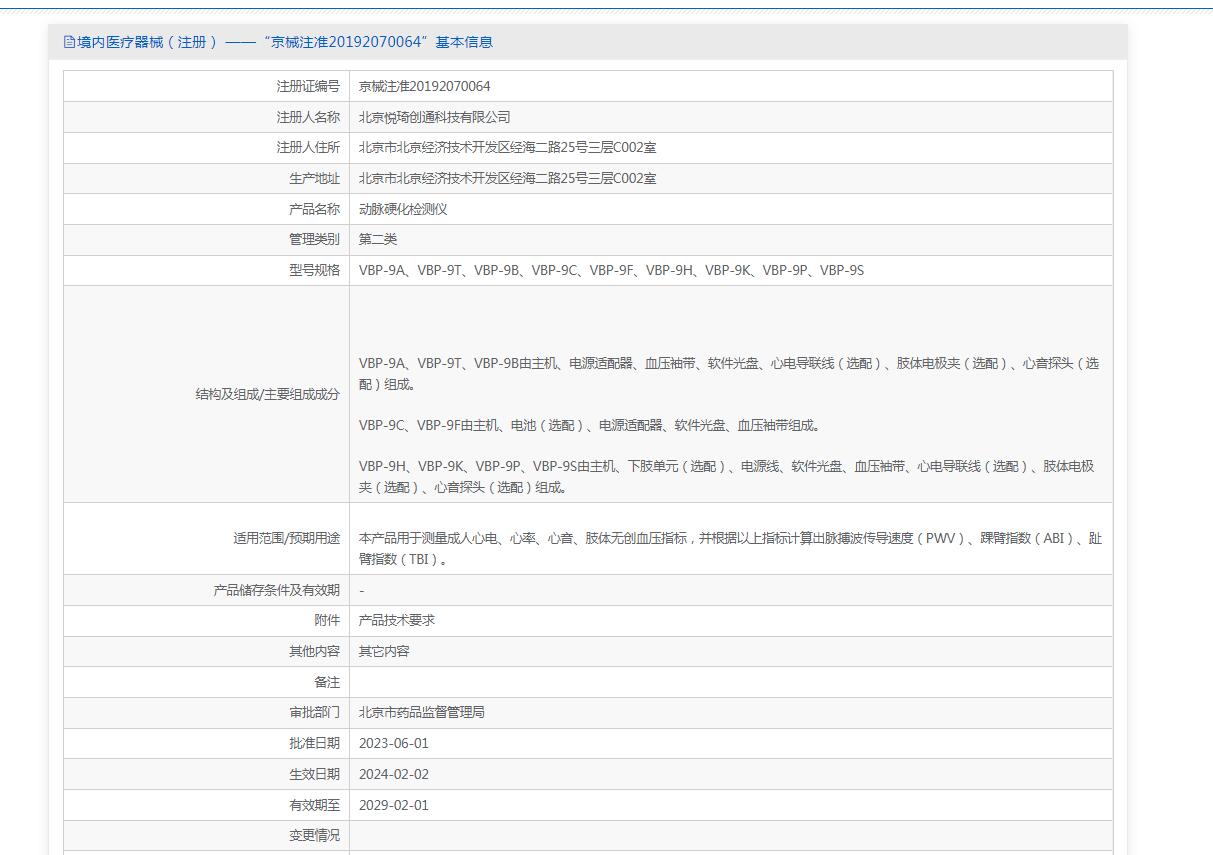
Task: Click paragraph beginning VBP-9A、VBP-9T、VBP-9B由主机
Action: click(x=729, y=374)
